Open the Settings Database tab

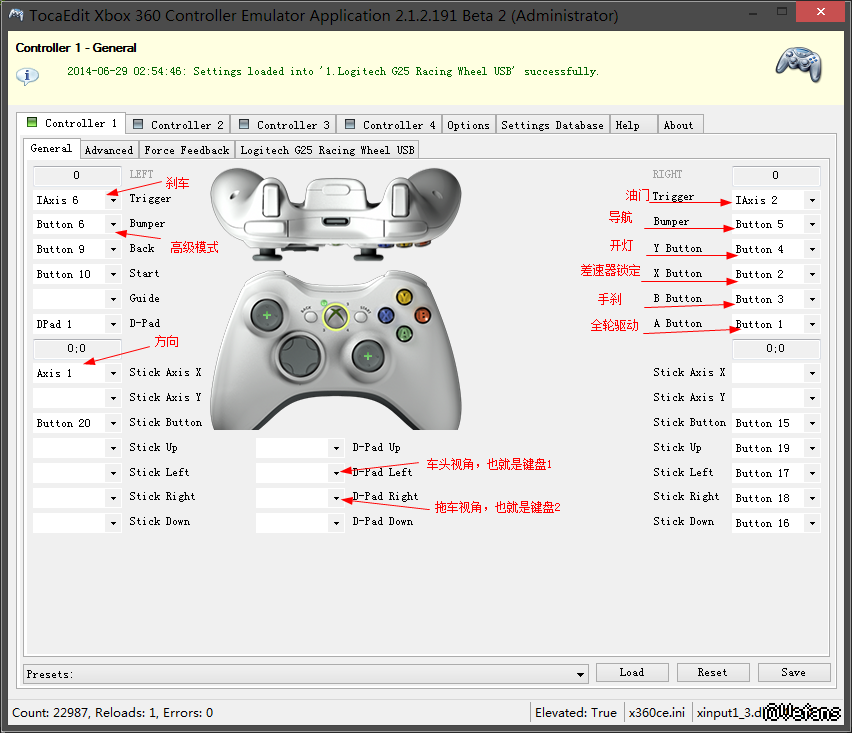click(x=552, y=124)
